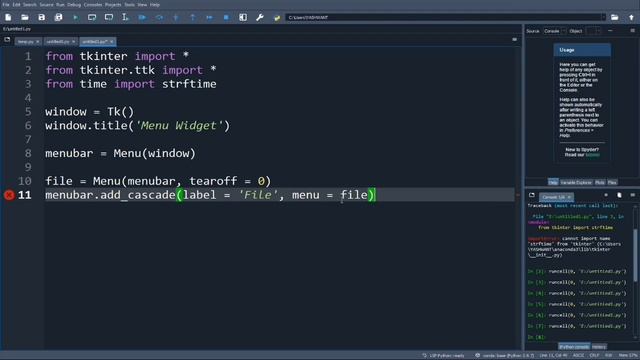
Task: Open Preferences with the wrench icon
Action: (x=260, y=18)
